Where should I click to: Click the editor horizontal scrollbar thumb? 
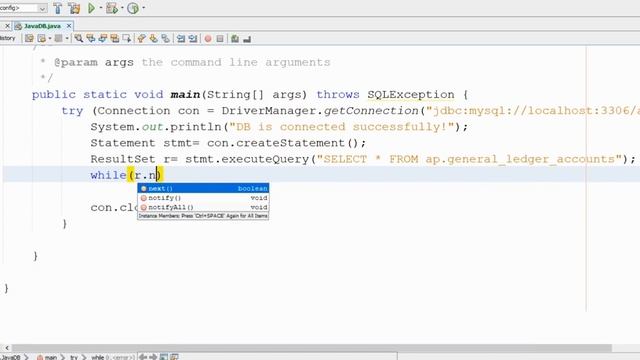point(312,348)
